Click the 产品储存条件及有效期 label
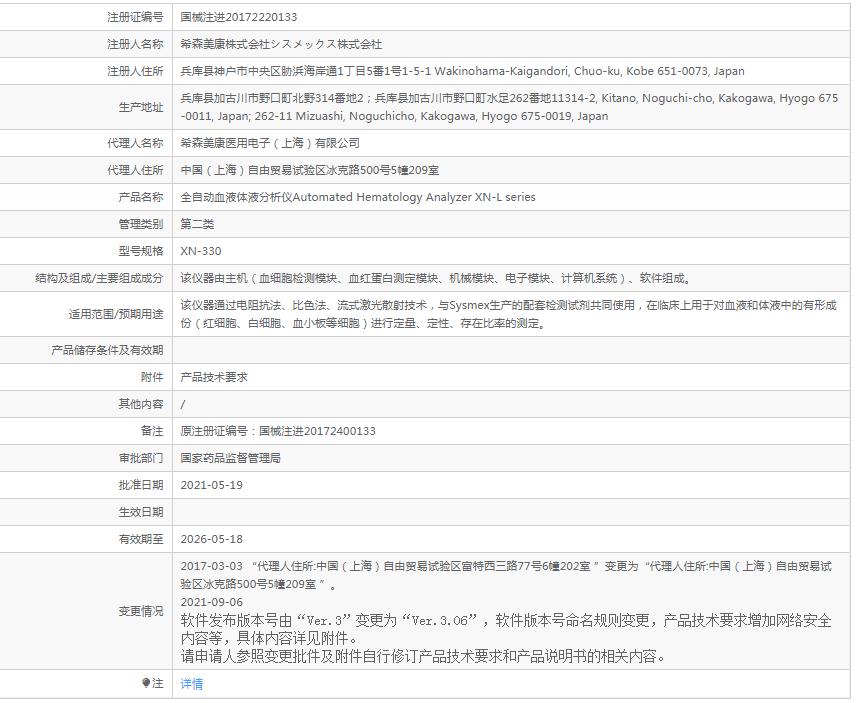This screenshot has height=703, width=856. pos(107,350)
